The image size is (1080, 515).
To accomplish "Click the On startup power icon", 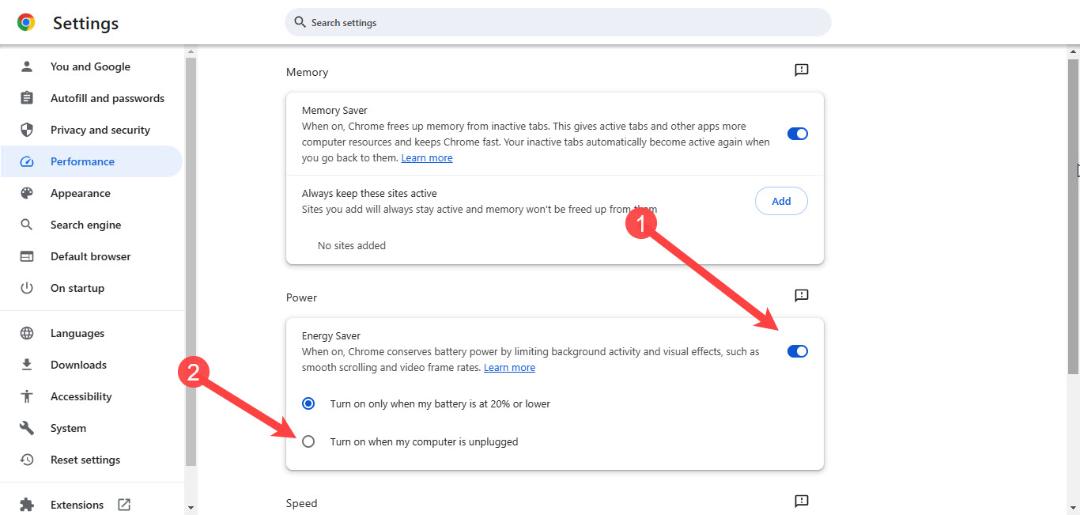I will [x=27, y=288].
